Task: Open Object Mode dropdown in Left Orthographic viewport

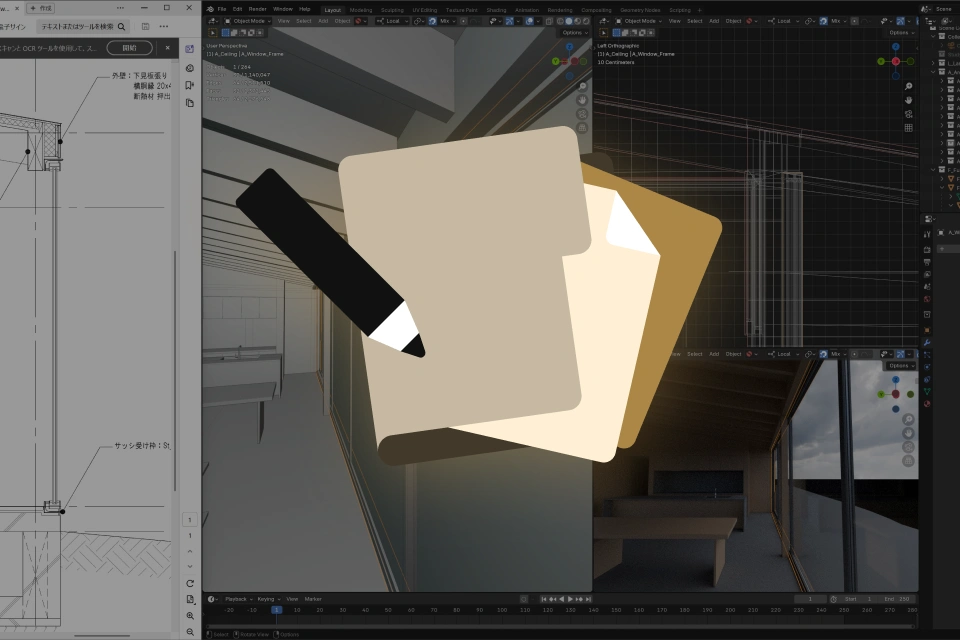Action: pos(639,21)
